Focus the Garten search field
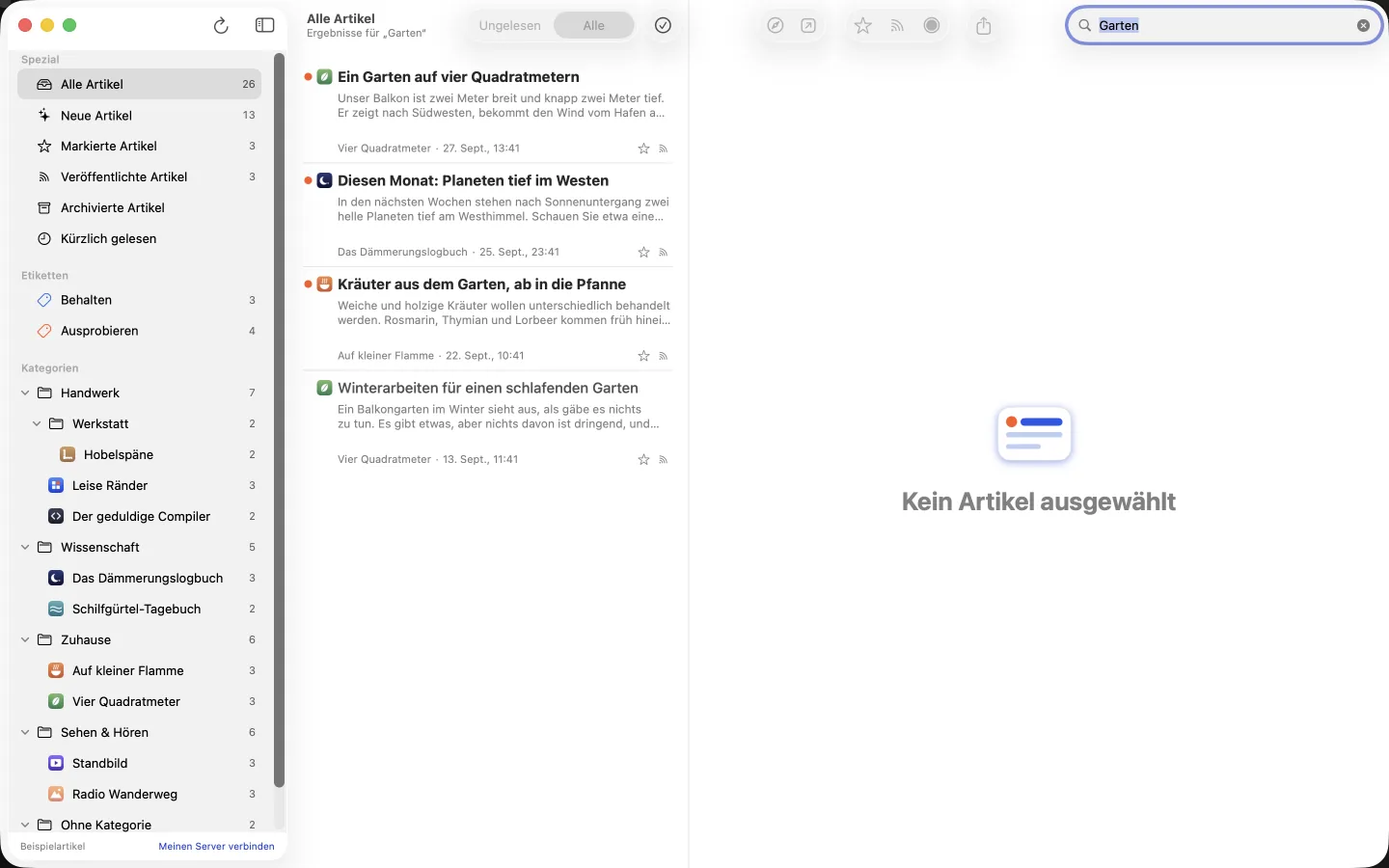Screen dimensions: 1389x868 [1224, 26]
